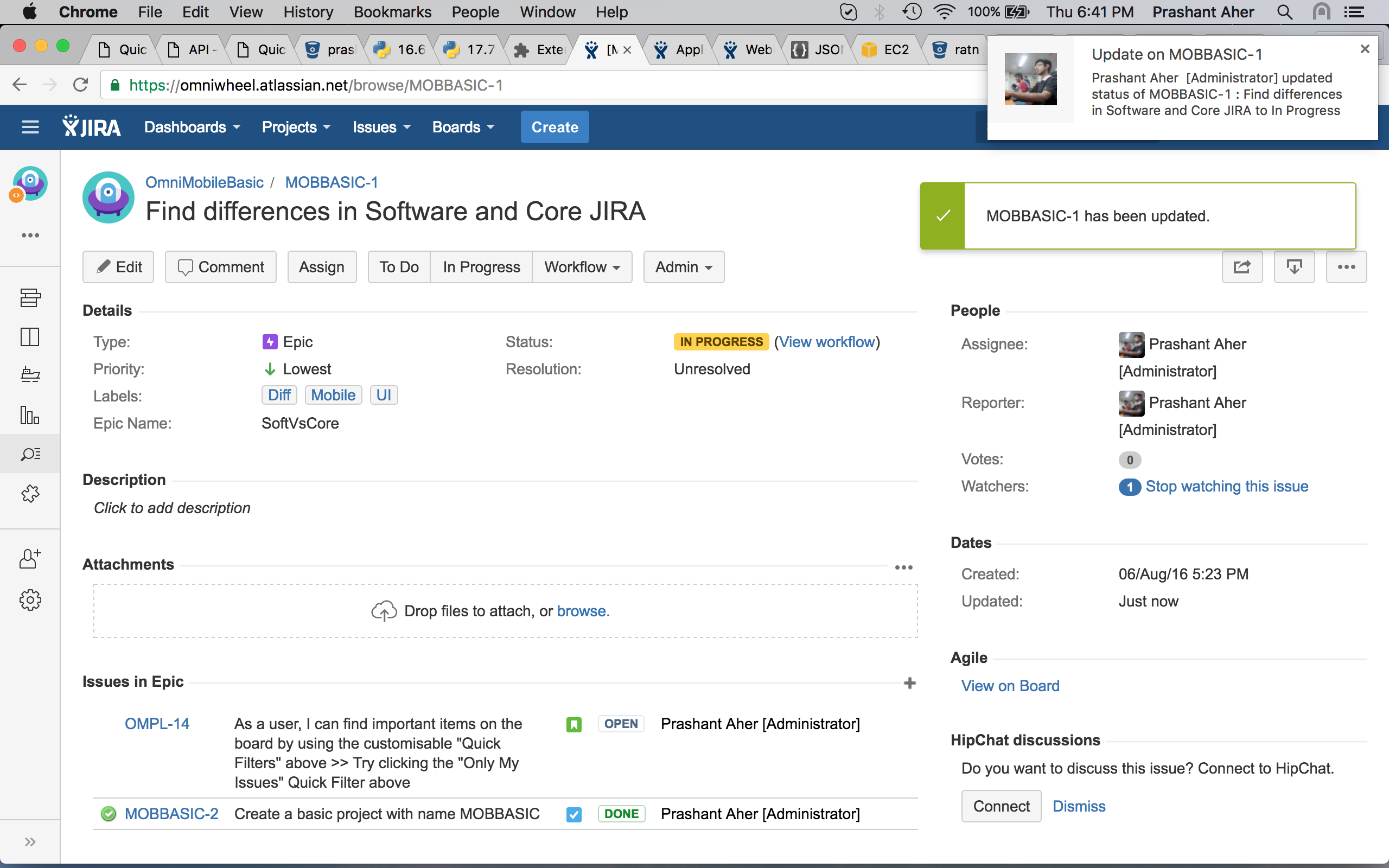
Task: Open the View workflow link
Action: (826, 342)
